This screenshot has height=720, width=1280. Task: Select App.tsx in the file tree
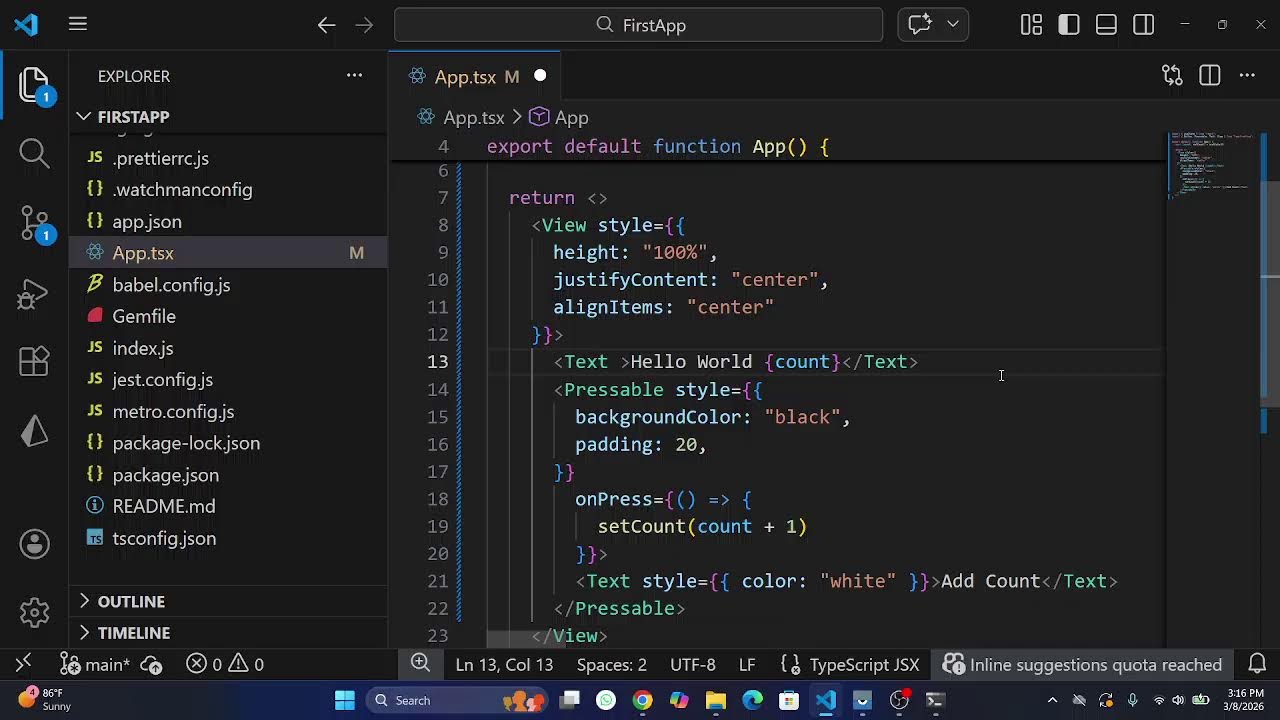pyautogui.click(x=228, y=253)
